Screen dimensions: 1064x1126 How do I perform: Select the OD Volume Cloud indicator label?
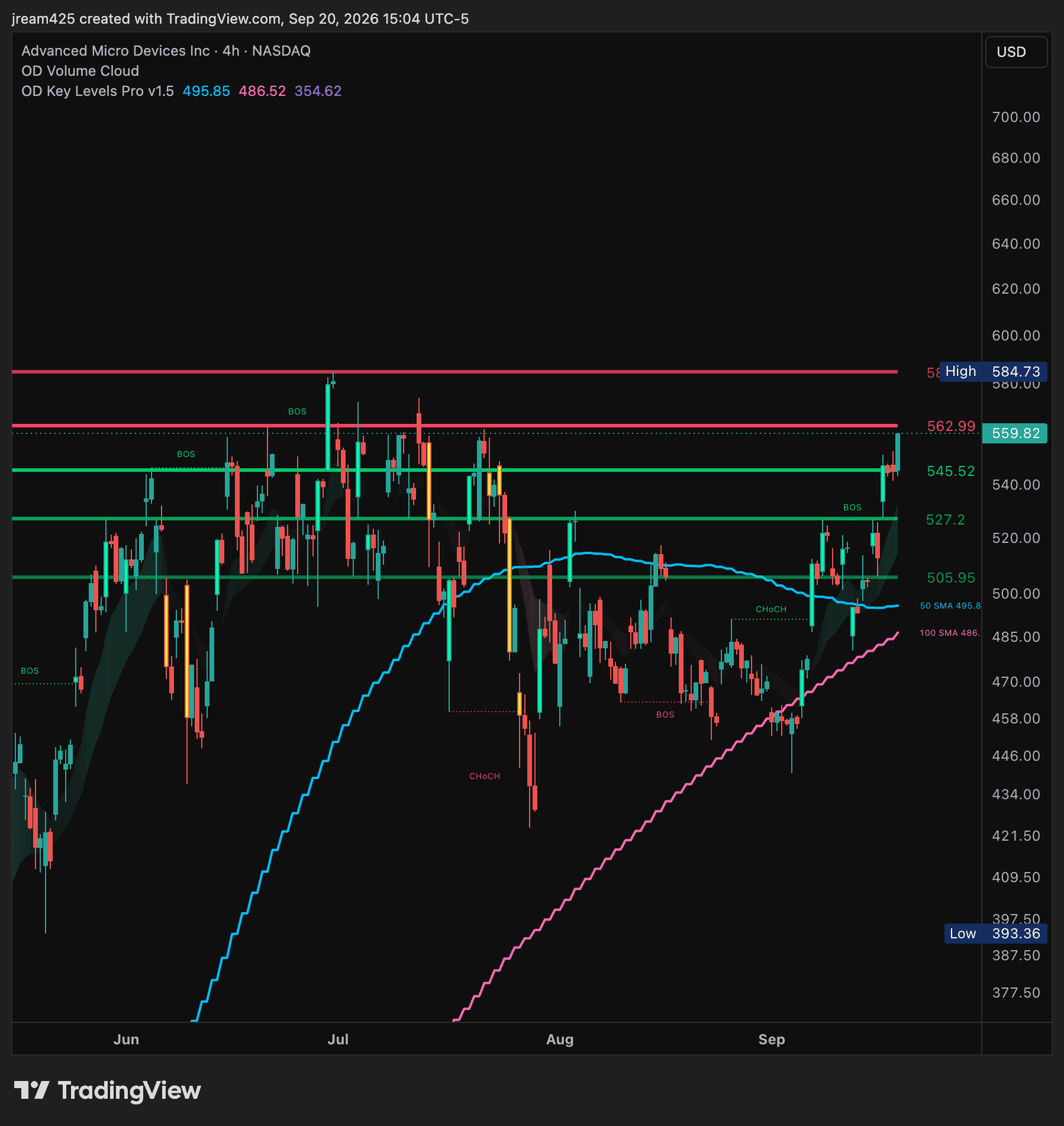coord(80,71)
